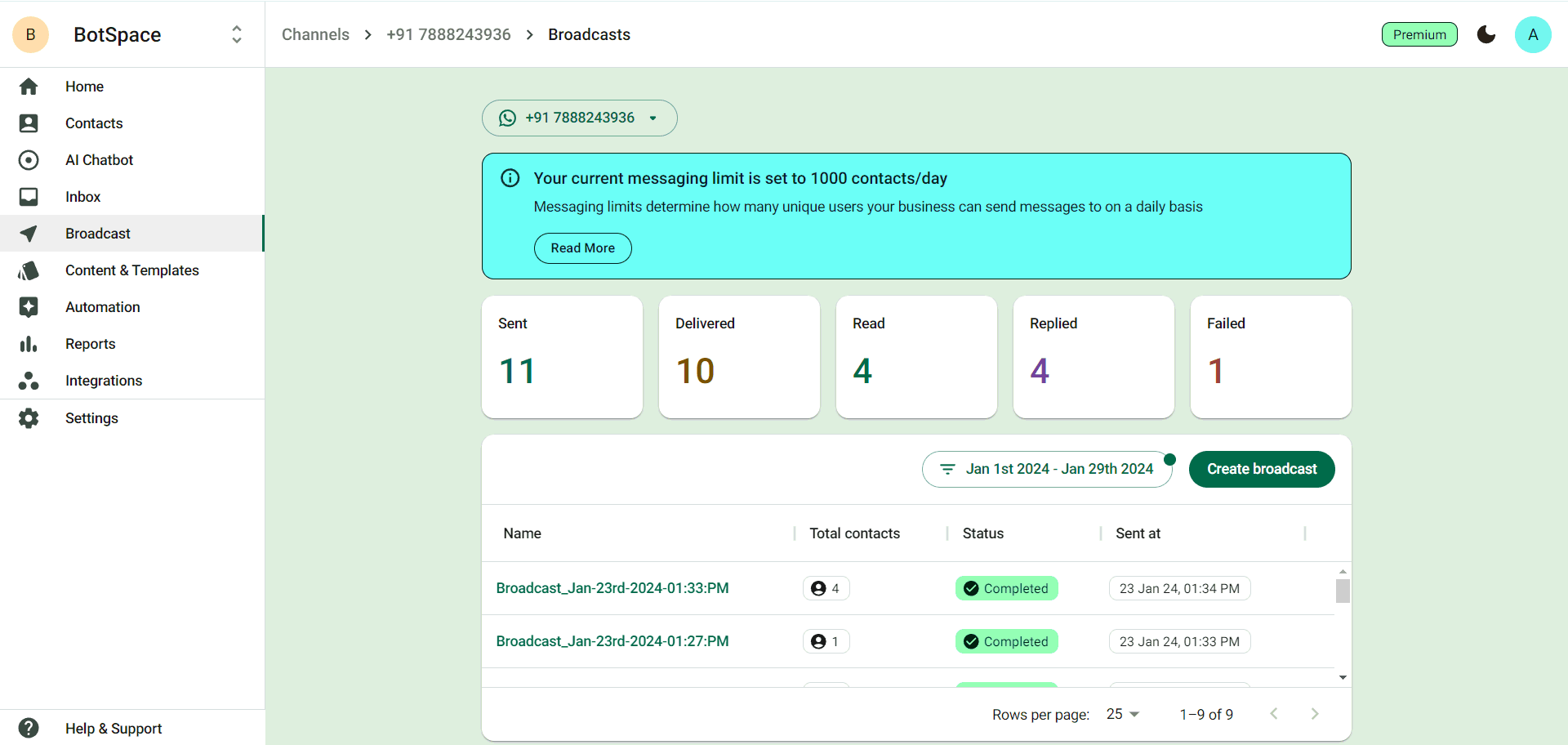This screenshot has width=1568, height=745.
Task: Click the Content & Templates icon
Action: 29,270
